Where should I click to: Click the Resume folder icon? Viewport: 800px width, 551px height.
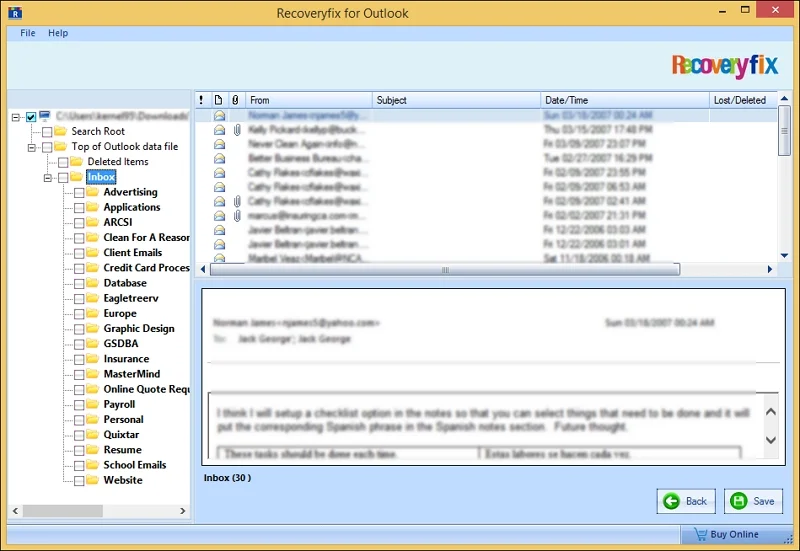92,449
